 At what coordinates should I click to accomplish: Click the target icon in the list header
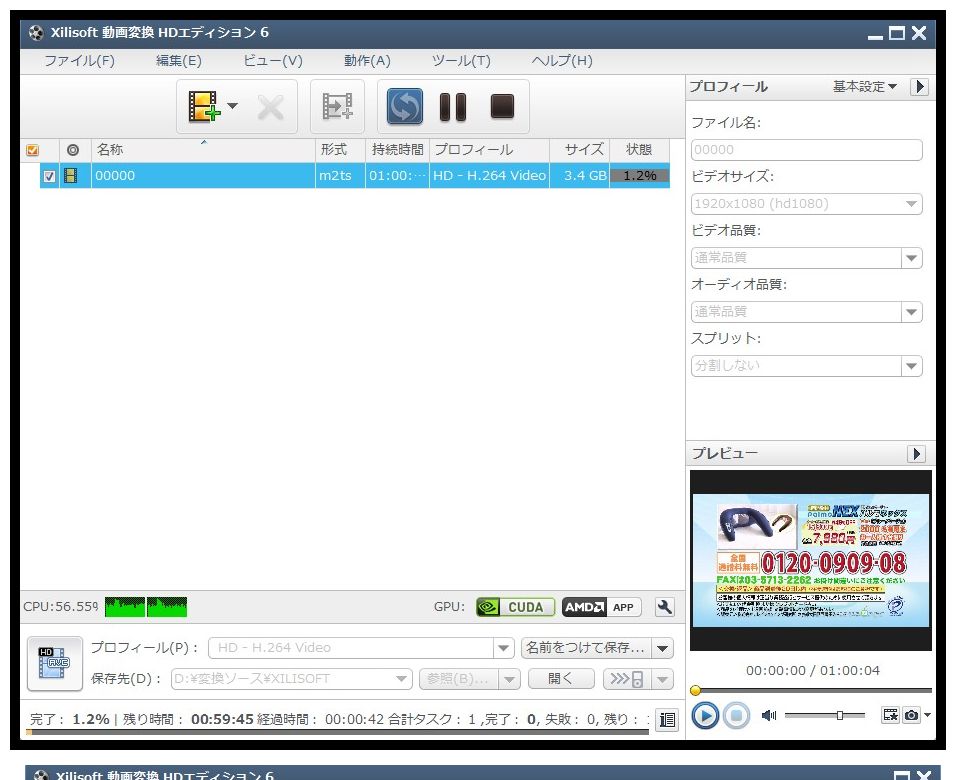pos(73,149)
